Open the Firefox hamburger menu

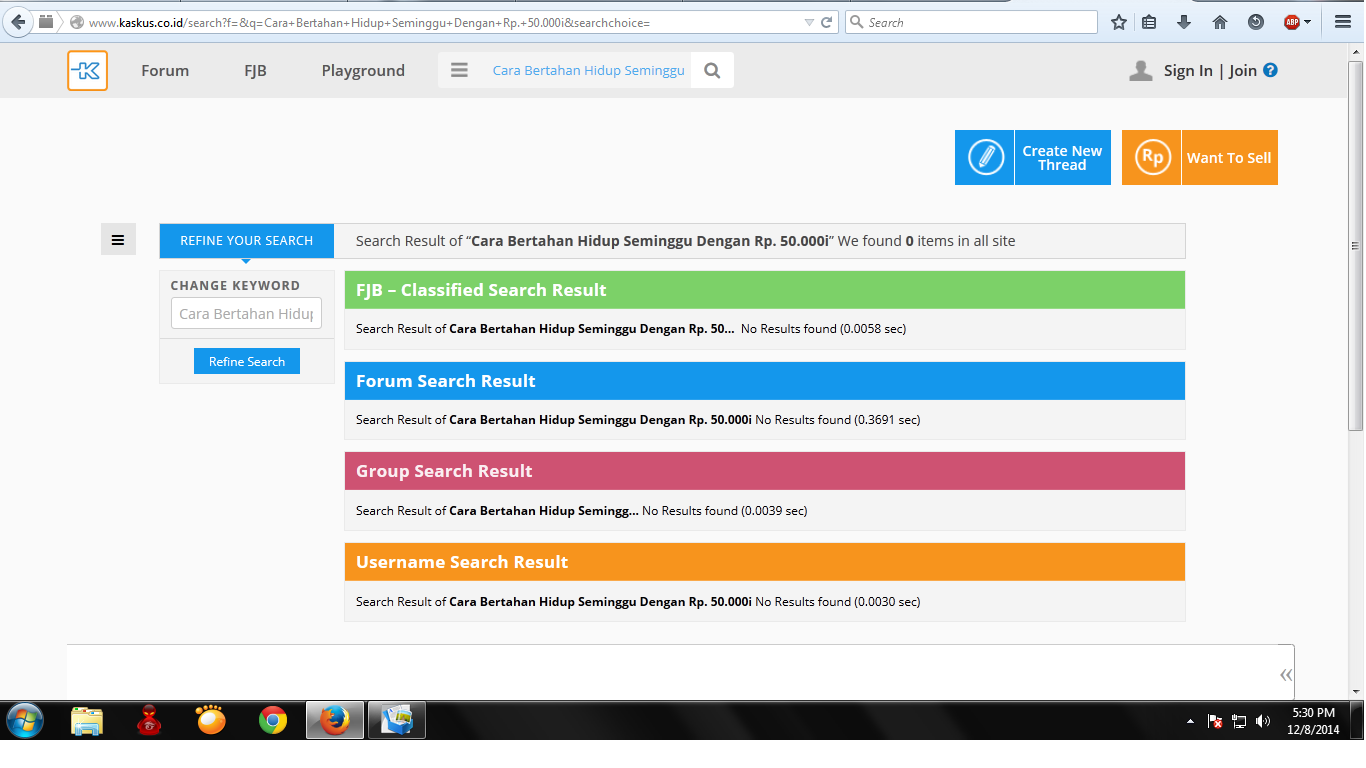click(1343, 22)
